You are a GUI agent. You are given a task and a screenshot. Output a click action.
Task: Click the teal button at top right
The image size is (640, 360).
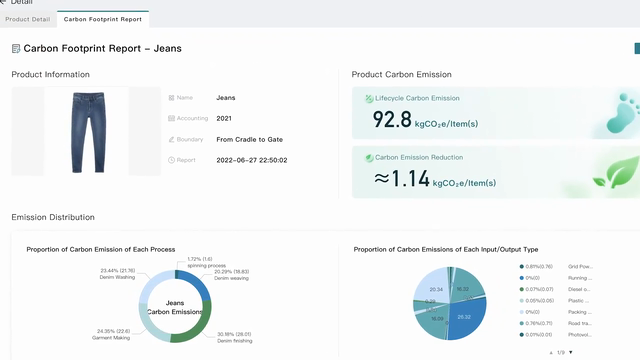point(637,49)
